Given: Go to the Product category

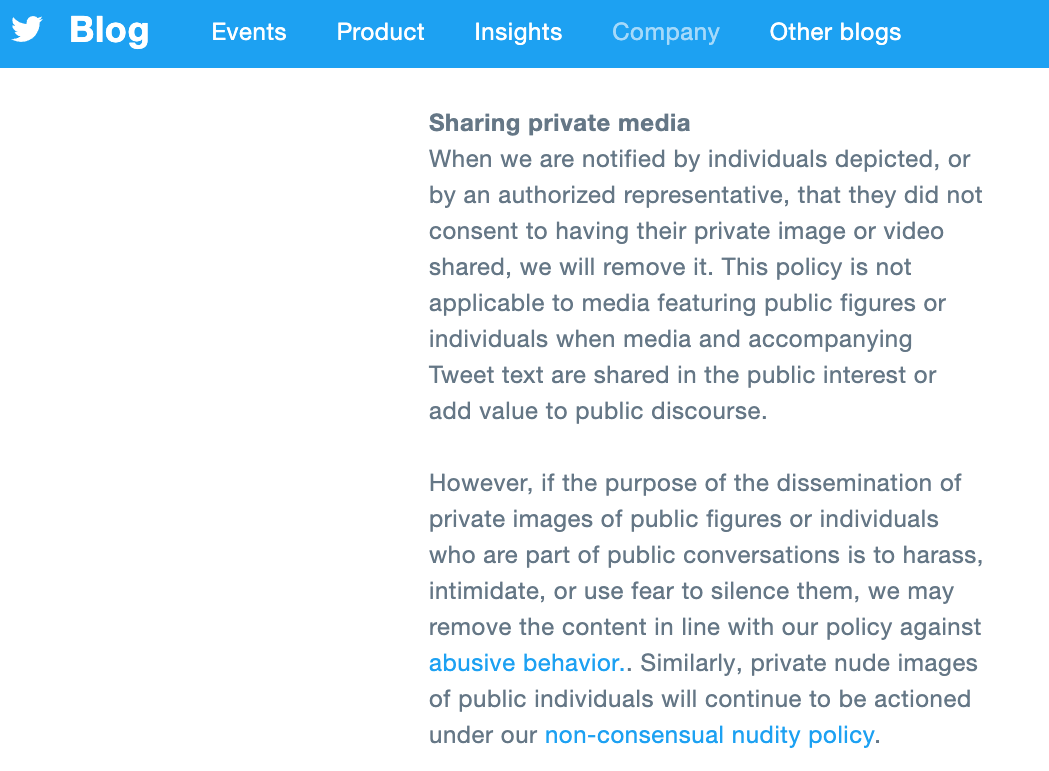Looking at the screenshot, I should [x=380, y=32].
